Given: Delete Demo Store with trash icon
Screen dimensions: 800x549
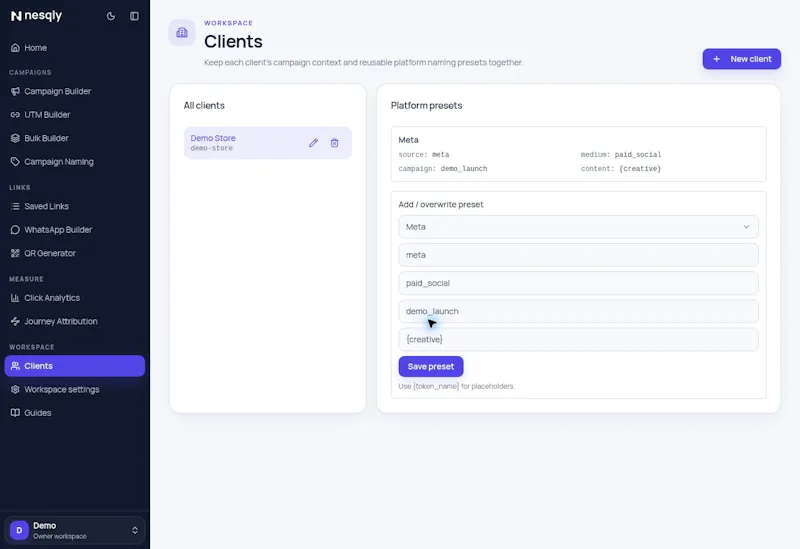Looking at the screenshot, I should click(x=334, y=143).
